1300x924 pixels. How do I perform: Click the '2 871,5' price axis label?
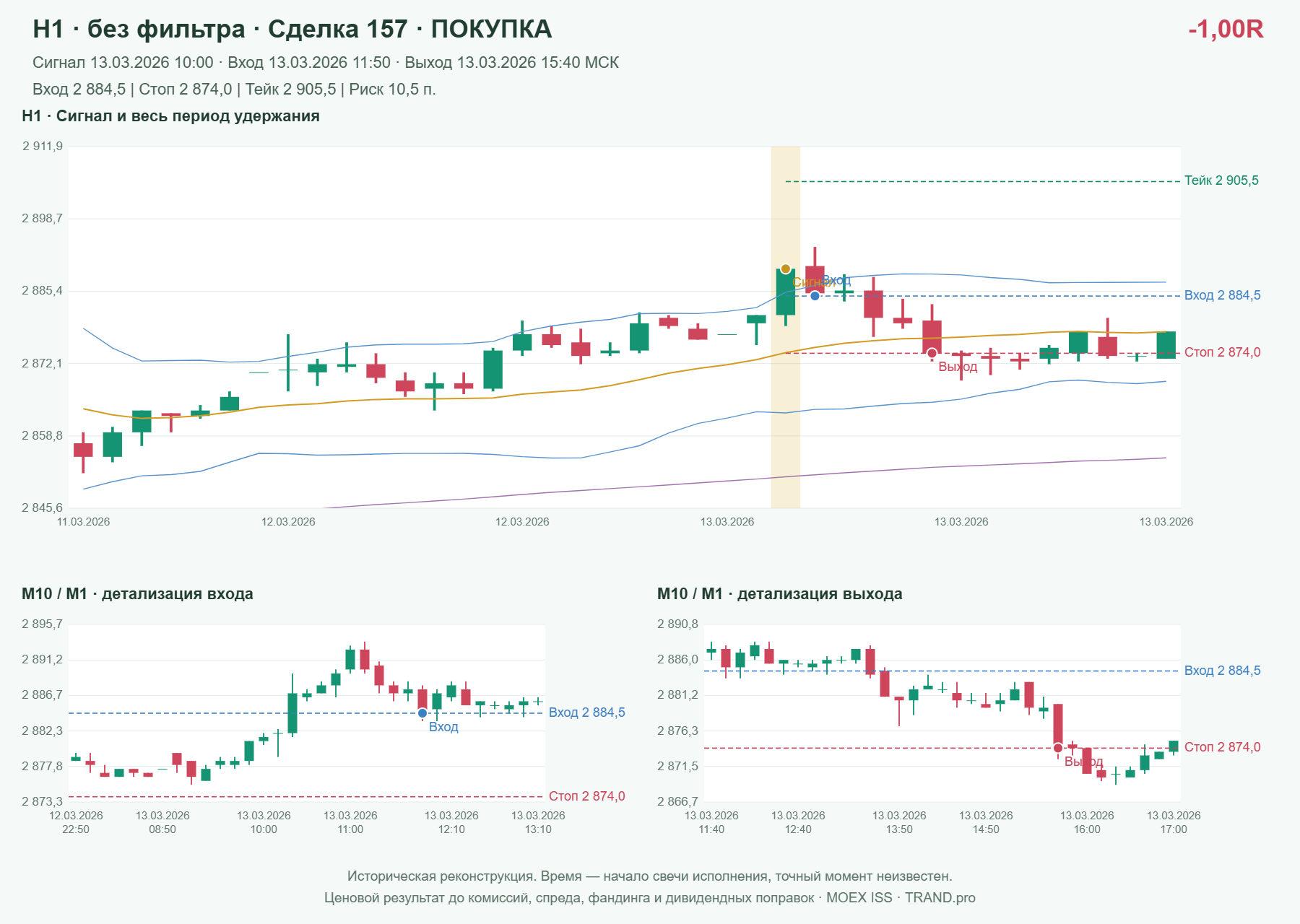click(x=678, y=767)
